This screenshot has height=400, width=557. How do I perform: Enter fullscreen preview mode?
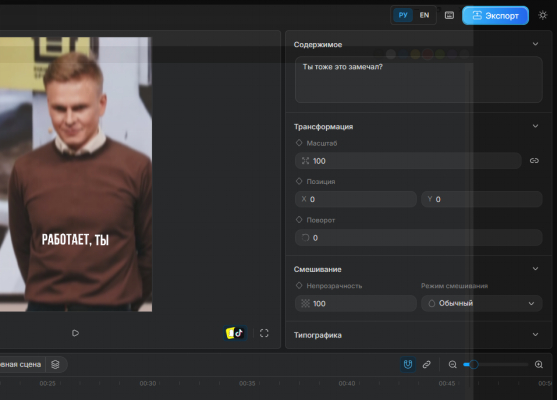pyautogui.click(x=264, y=333)
